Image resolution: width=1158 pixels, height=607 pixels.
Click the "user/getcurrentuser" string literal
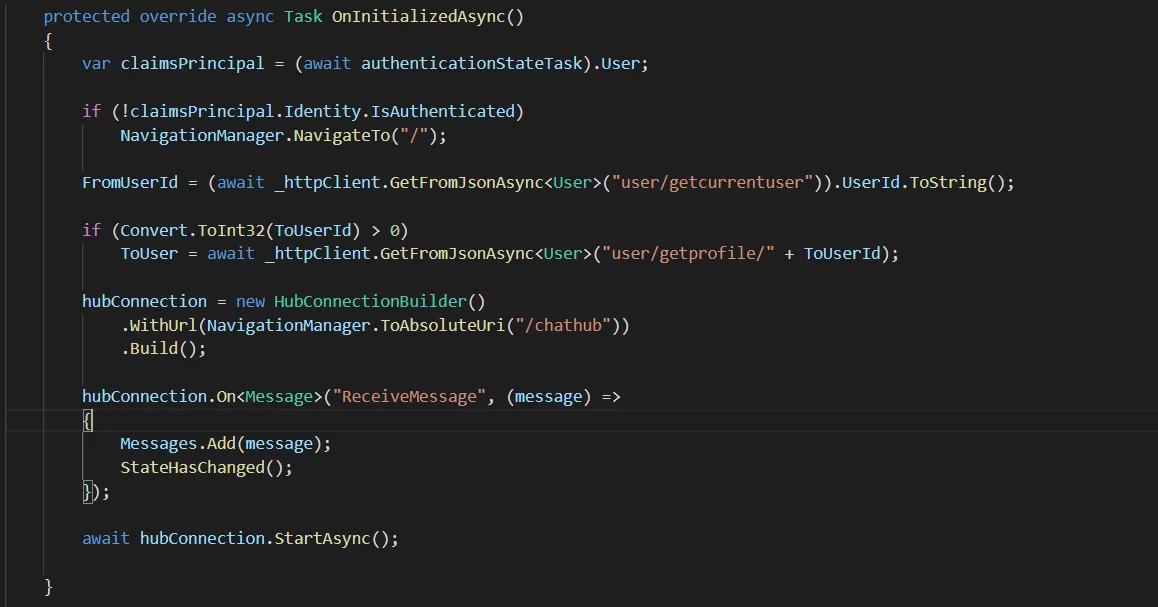pos(713,182)
